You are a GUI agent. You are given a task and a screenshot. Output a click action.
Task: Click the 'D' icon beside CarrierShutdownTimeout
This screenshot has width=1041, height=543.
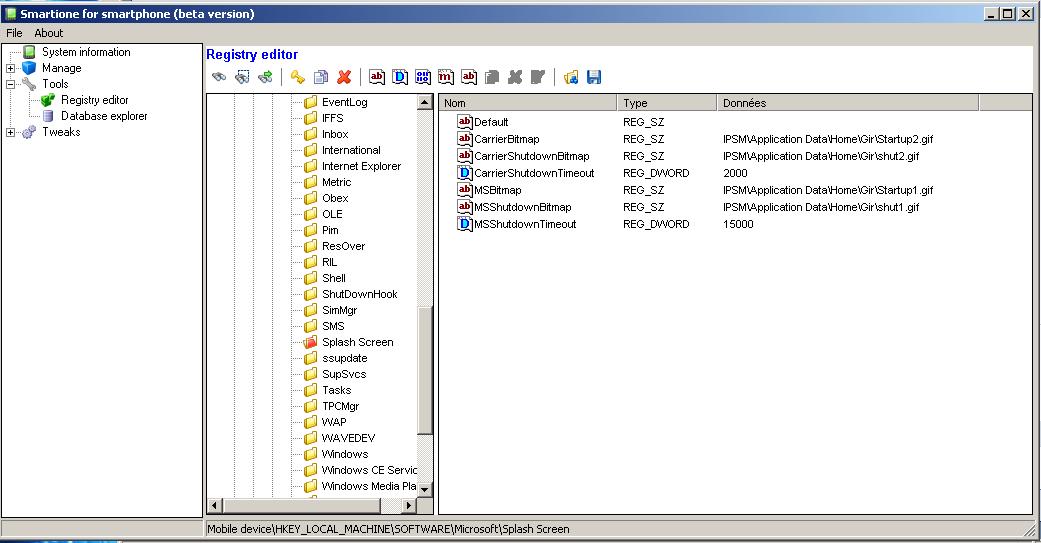coord(465,173)
